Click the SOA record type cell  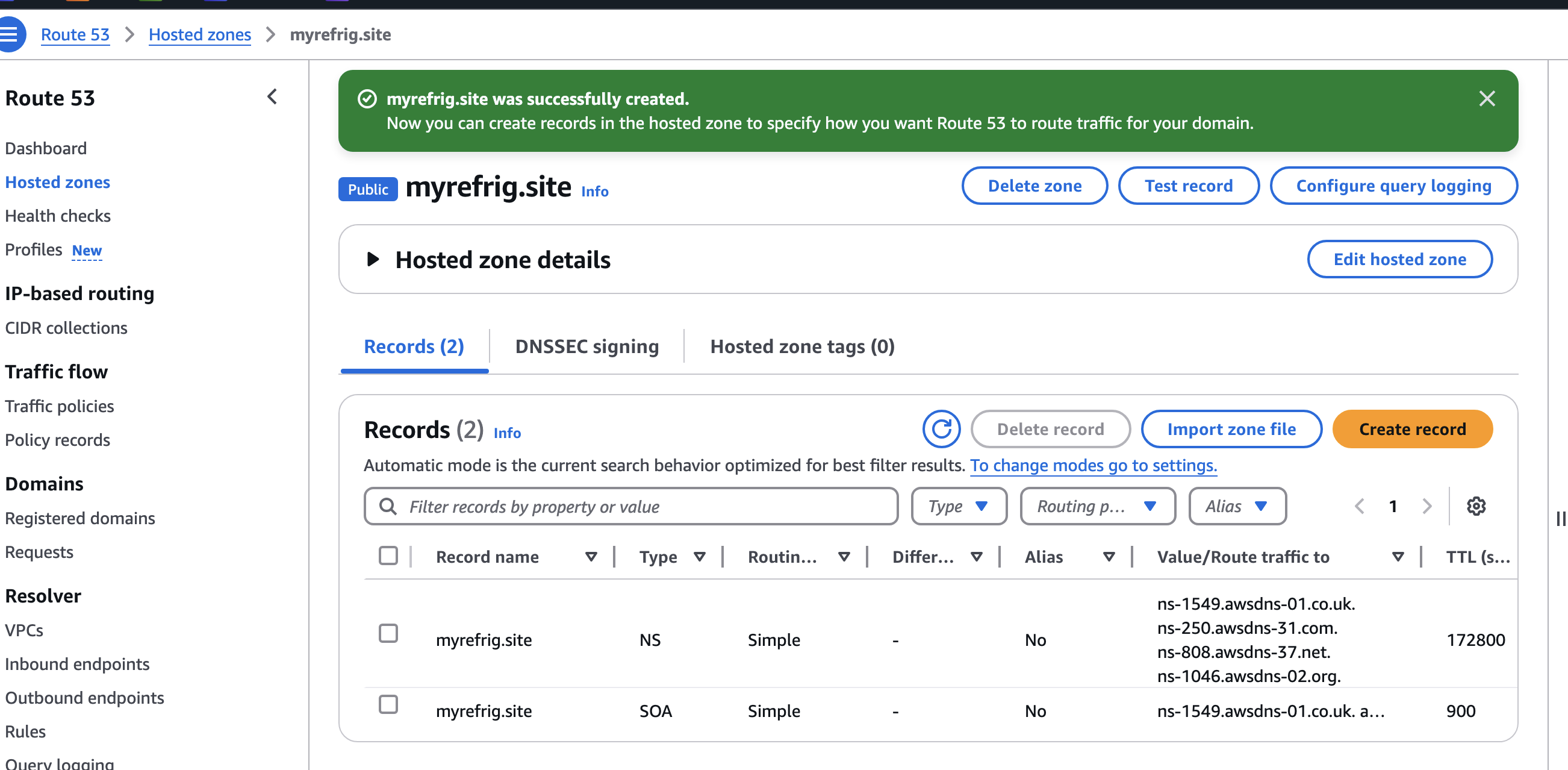[x=656, y=711]
